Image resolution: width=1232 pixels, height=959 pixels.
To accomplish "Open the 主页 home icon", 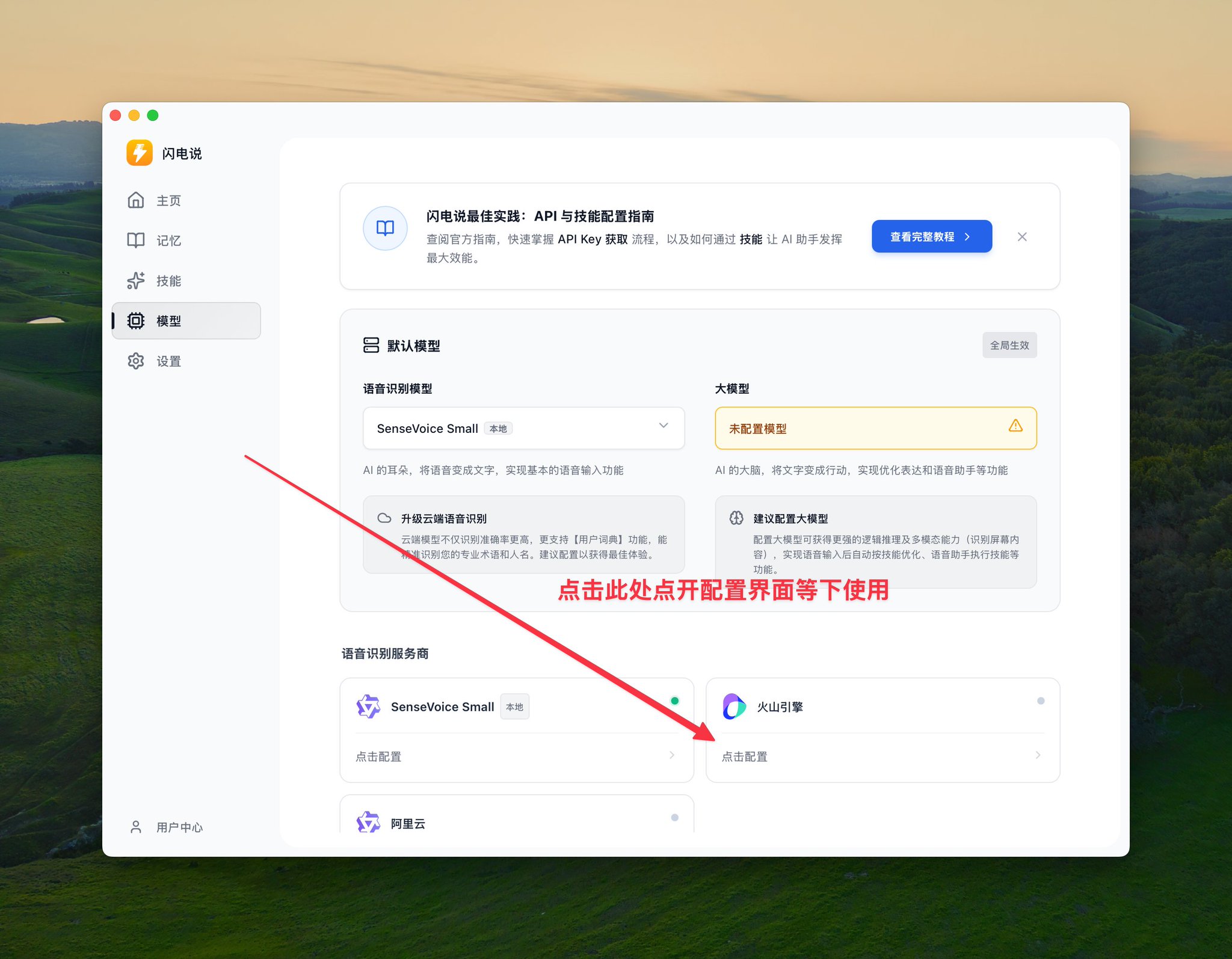I will (136, 200).
